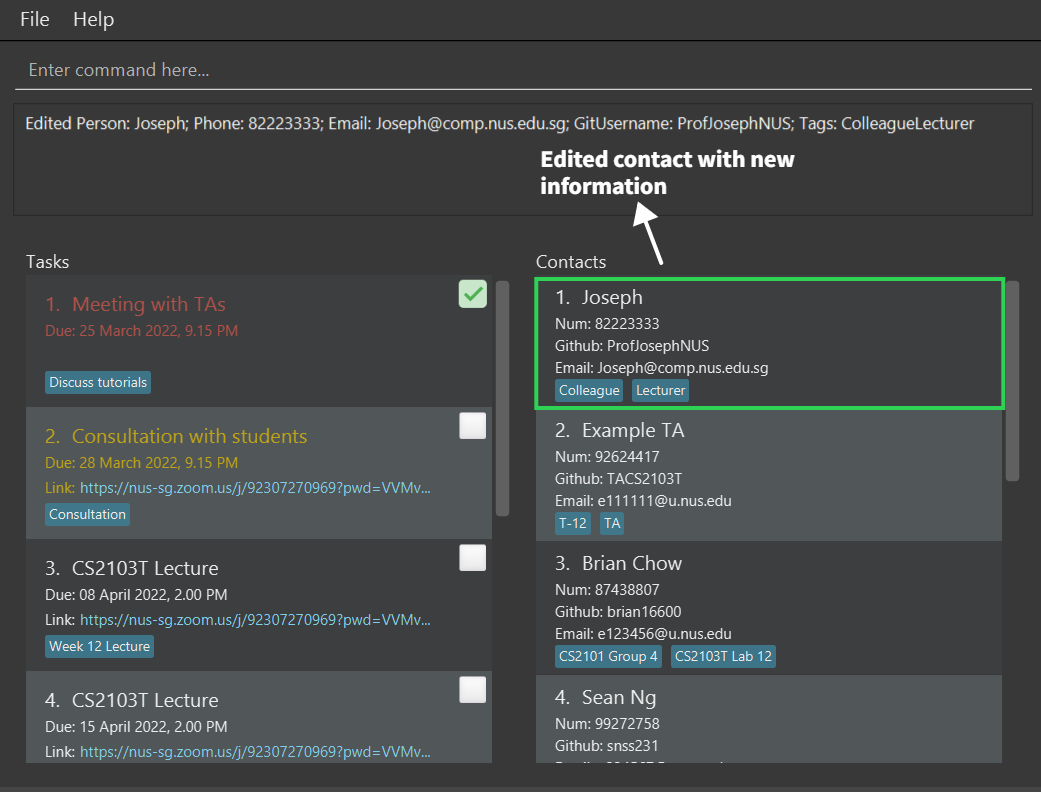Open Zoom link in 08 April lecture task
Viewport: 1041px width, 792px height.
[255, 619]
